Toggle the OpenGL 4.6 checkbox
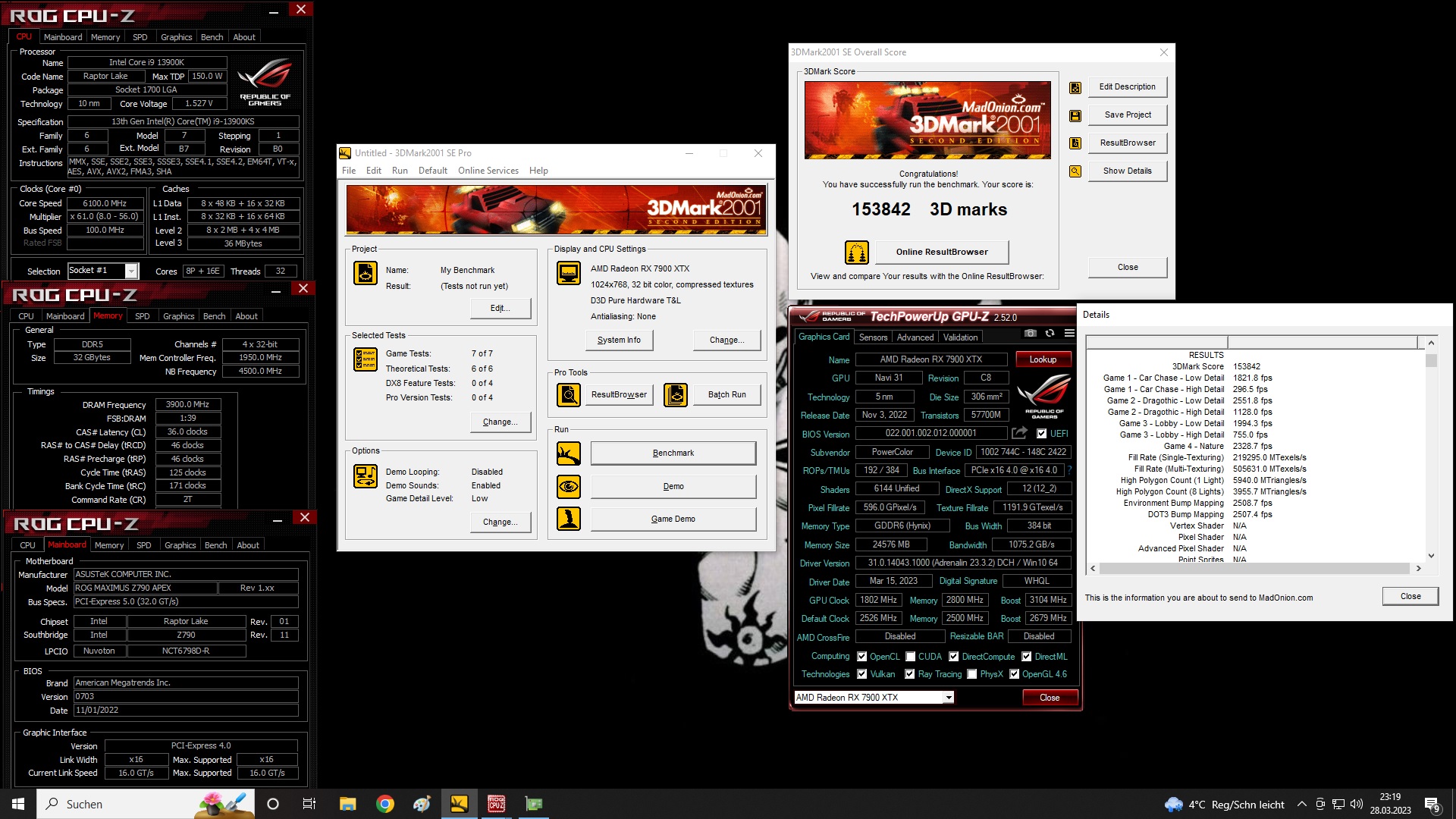This screenshot has height=819, width=1456. click(x=1014, y=674)
